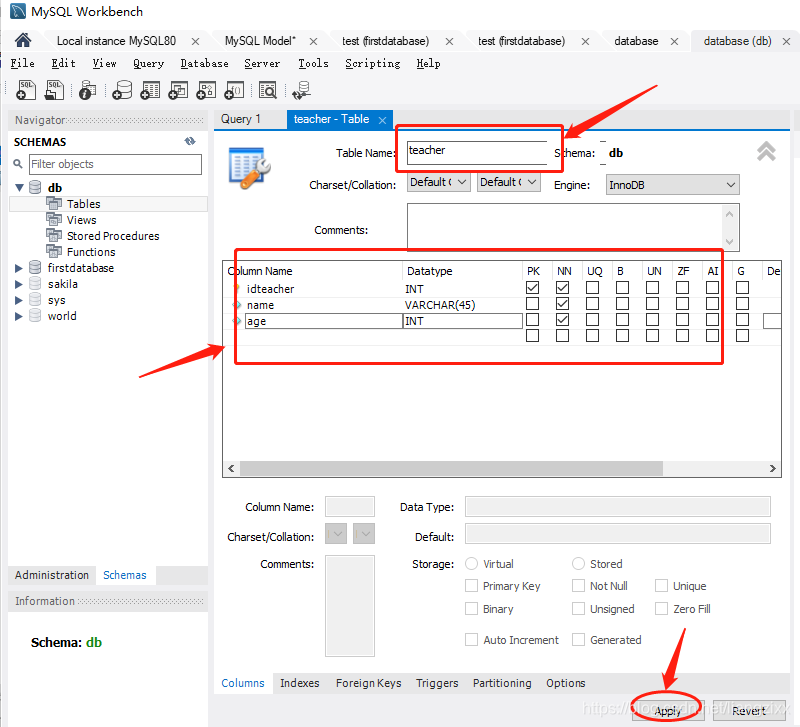Switch to the Foreign Keys tab
800x727 pixels.
[x=368, y=683]
